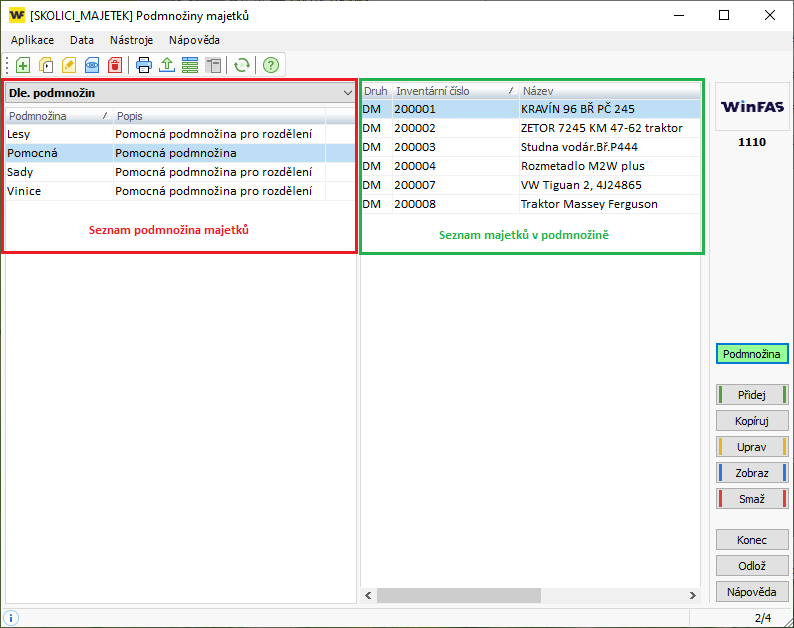Click the Print toolbar icon

[144, 65]
